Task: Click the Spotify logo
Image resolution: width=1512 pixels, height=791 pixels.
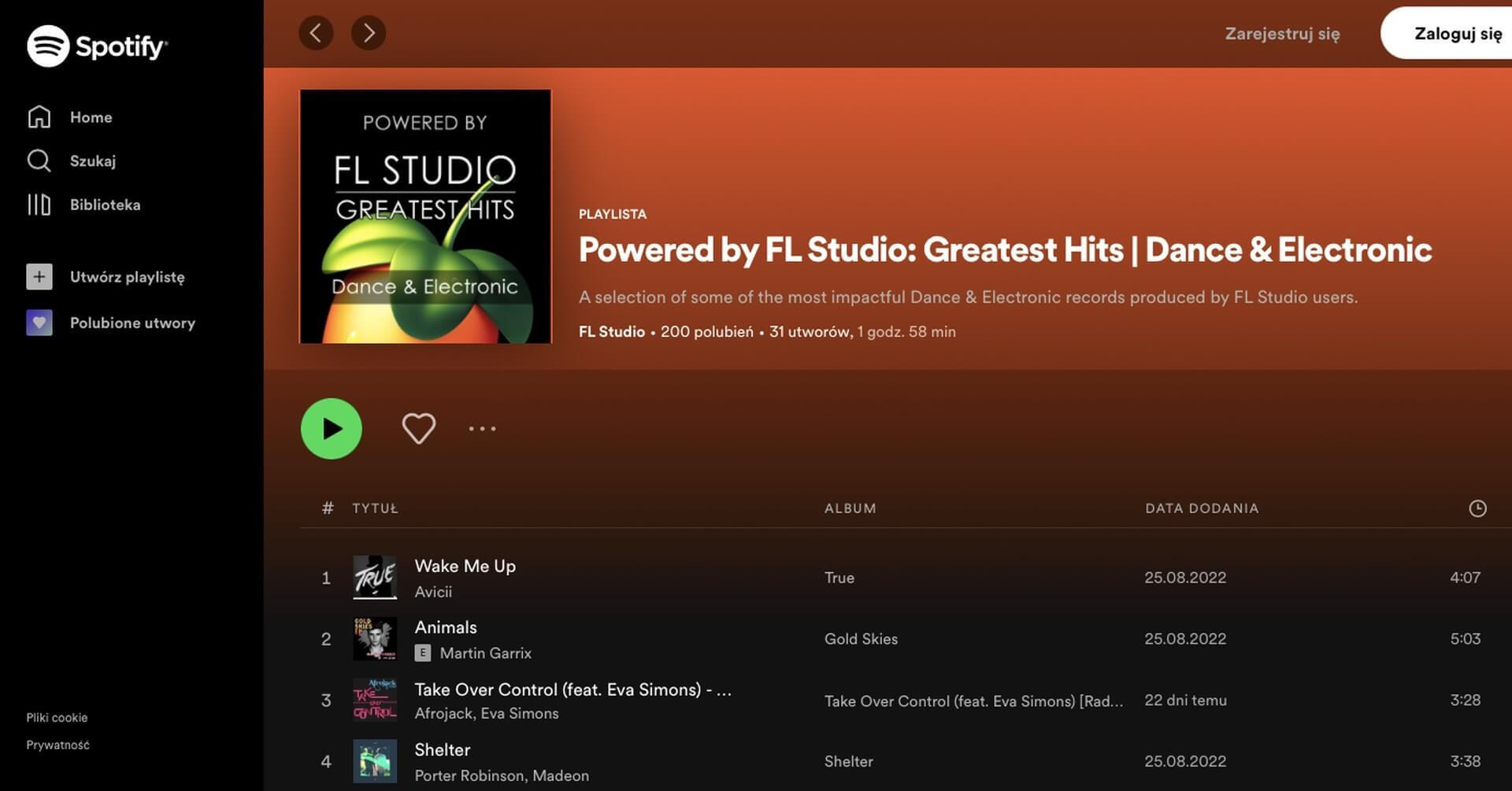Action: (x=97, y=46)
